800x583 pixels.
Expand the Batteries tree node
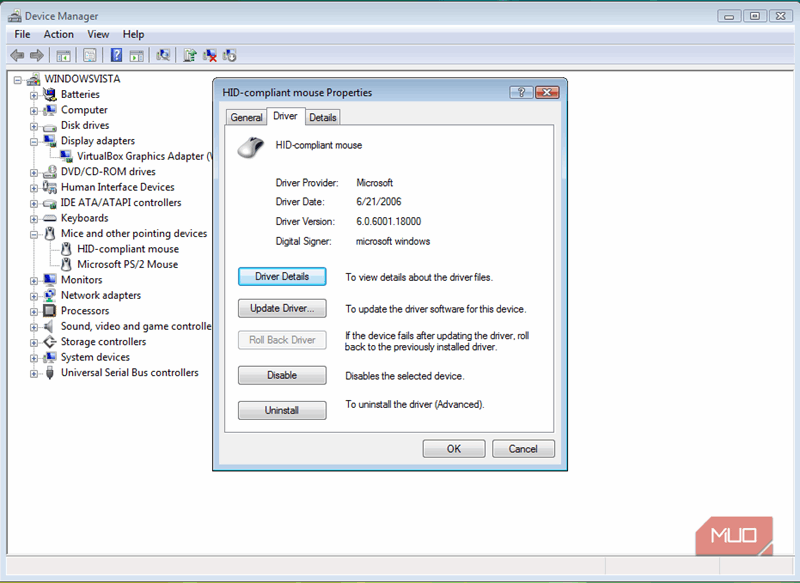coord(34,95)
